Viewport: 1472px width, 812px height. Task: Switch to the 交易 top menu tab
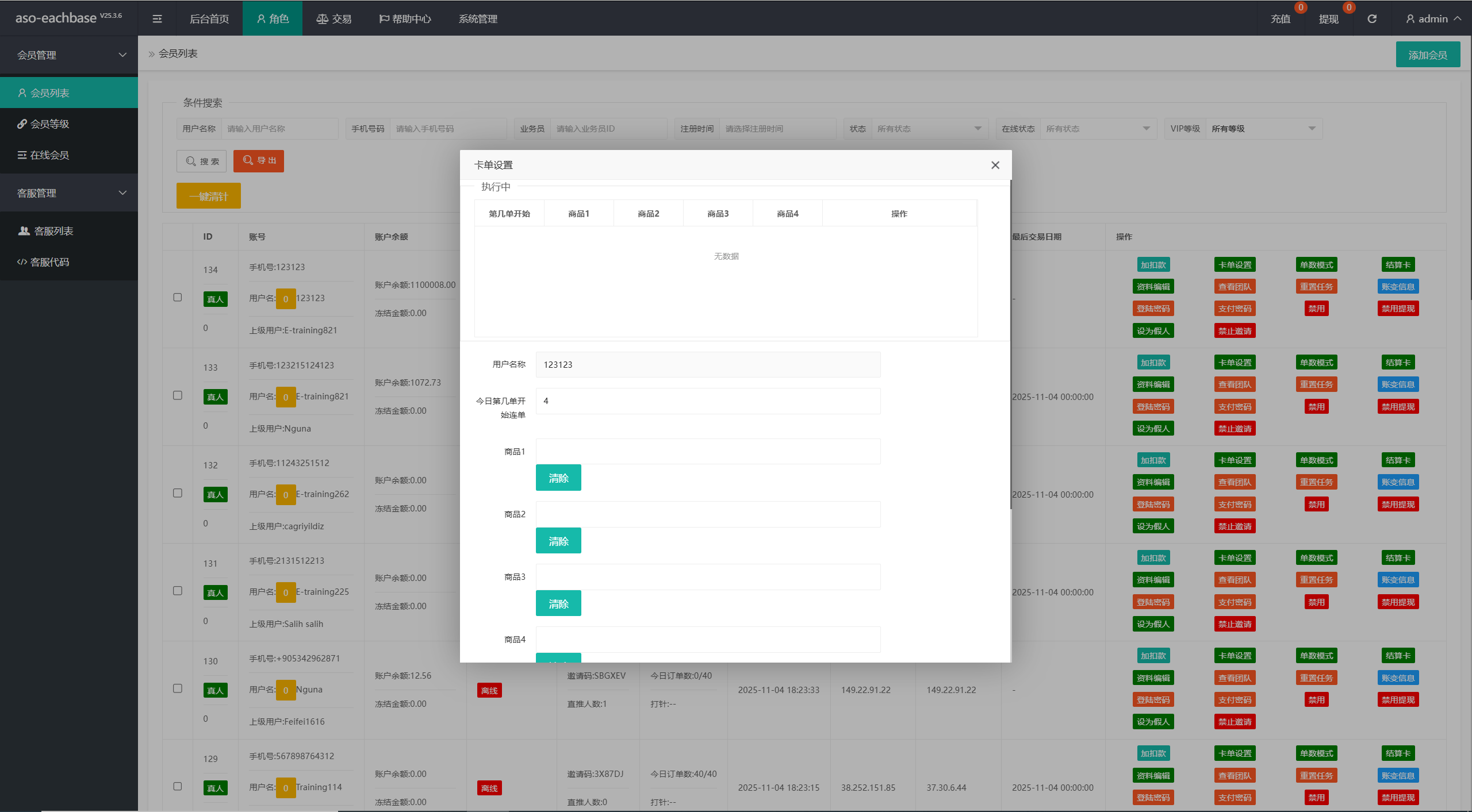pos(334,19)
